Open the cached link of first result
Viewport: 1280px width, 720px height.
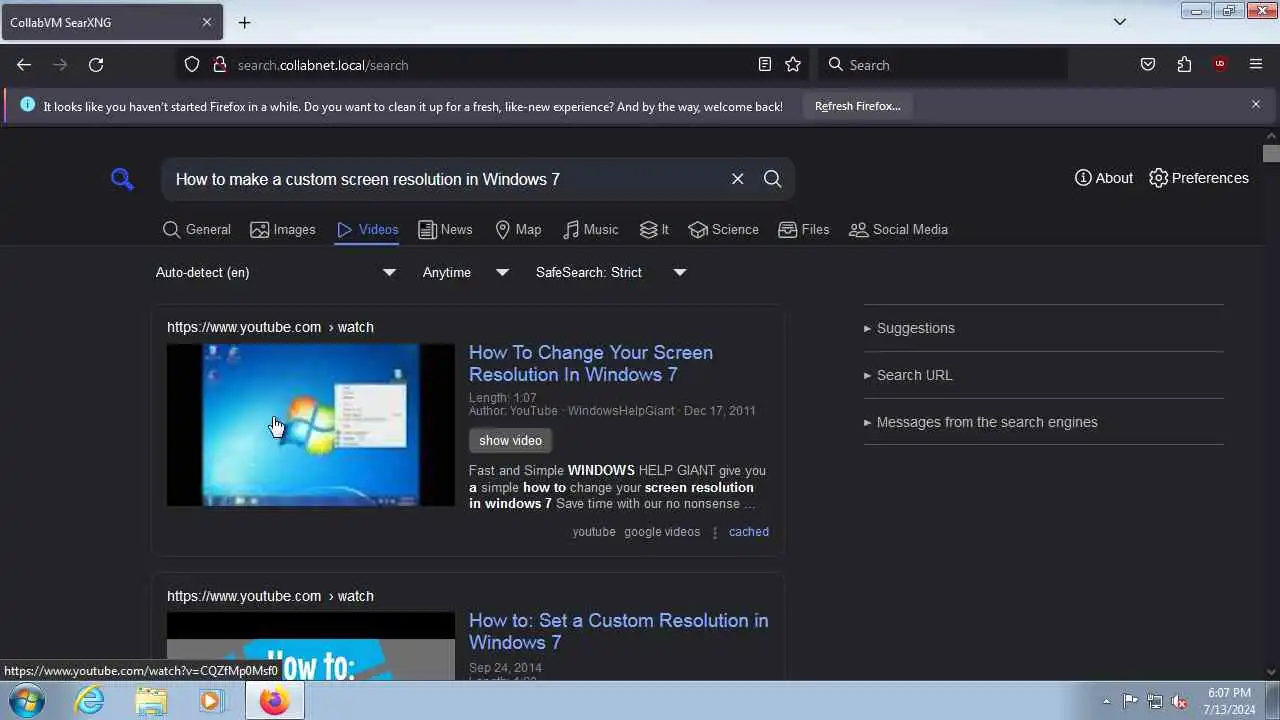tap(749, 532)
